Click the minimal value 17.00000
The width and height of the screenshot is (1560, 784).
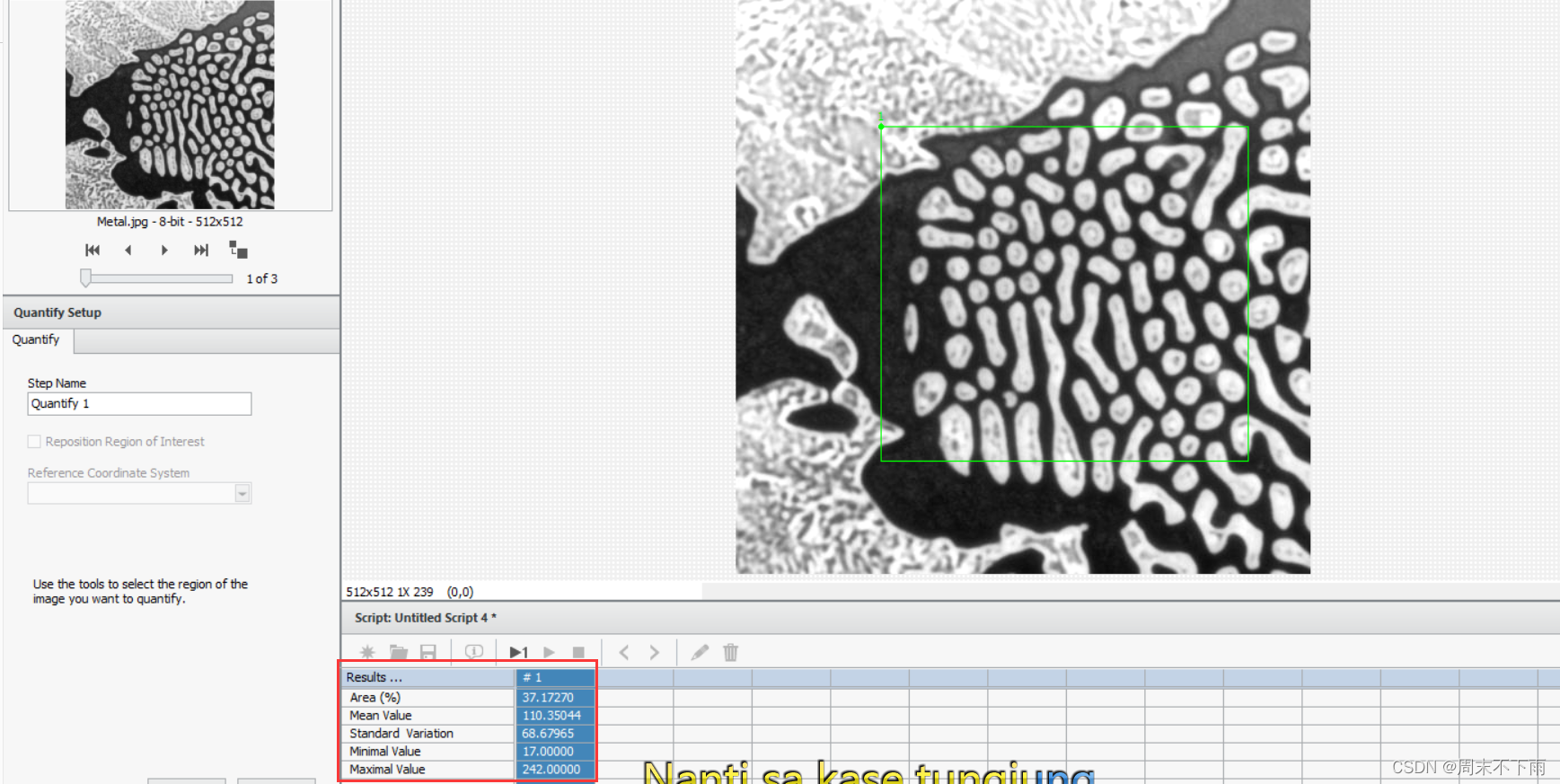pyautogui.click(x=555, y=752)
